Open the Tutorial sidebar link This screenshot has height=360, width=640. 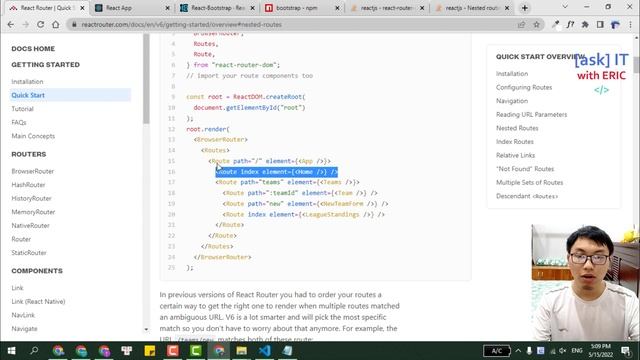click(22, 109)
